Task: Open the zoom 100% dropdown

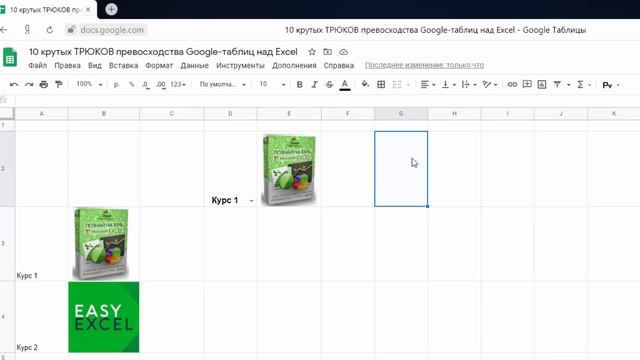Action: click(89, 84)
